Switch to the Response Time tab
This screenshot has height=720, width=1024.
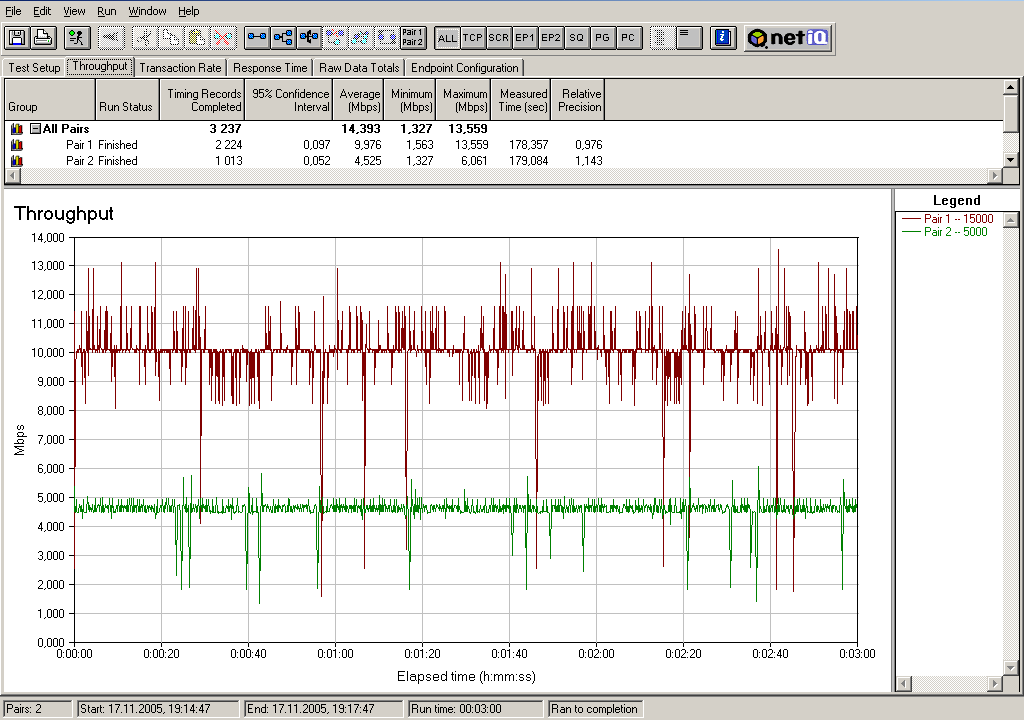point(270,68)
